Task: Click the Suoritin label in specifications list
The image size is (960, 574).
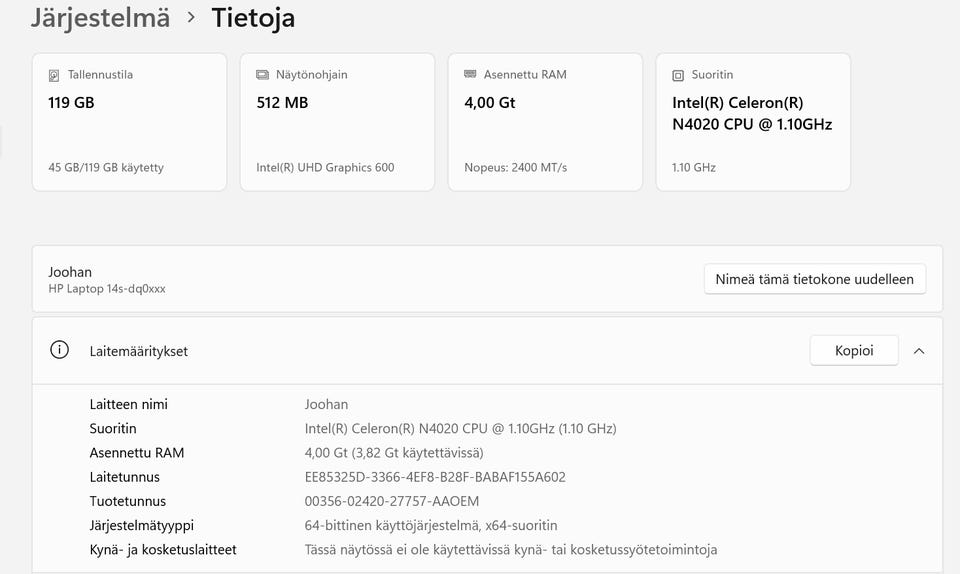Action: [113, 428]
